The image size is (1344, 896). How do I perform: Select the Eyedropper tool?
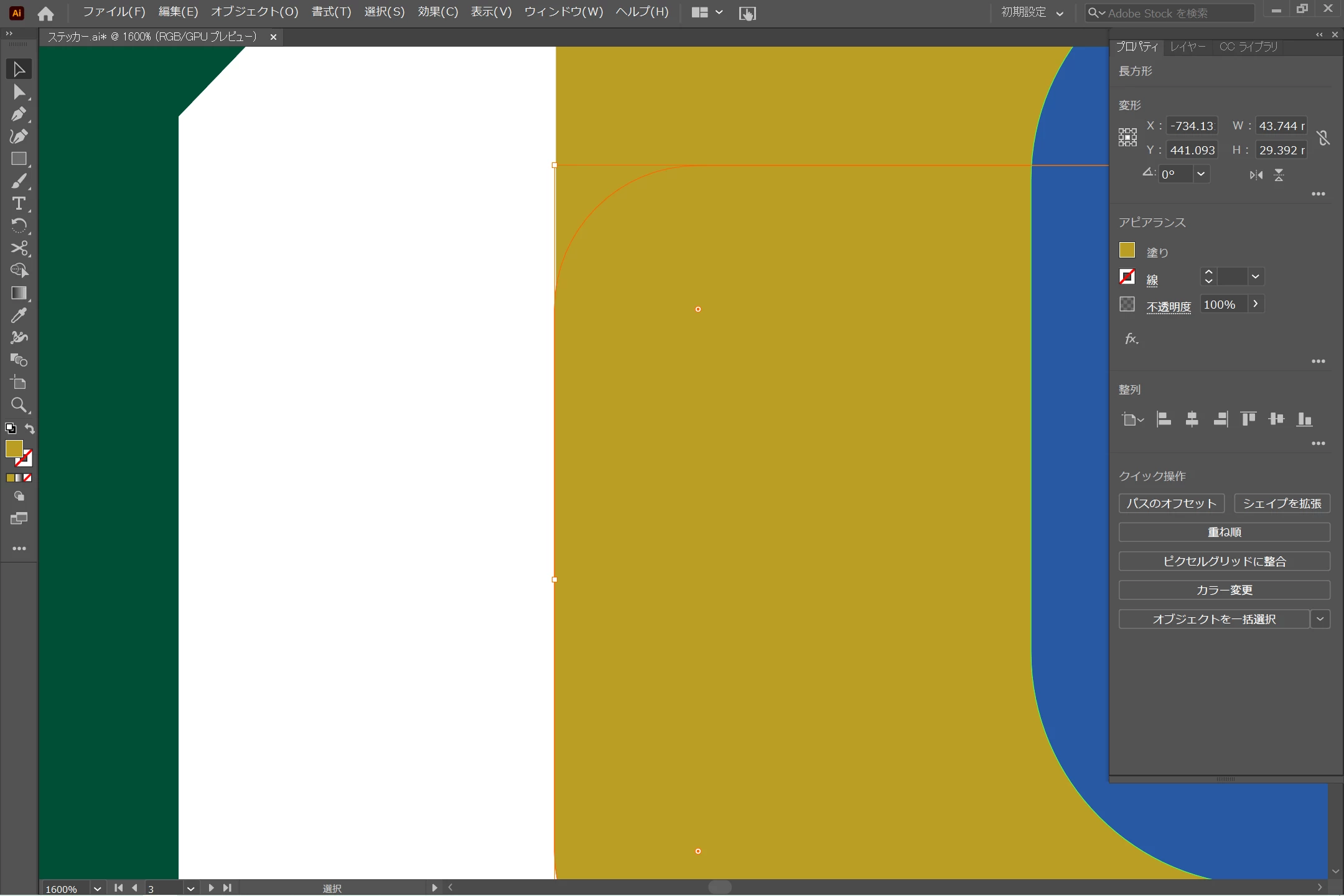(18, 315)
